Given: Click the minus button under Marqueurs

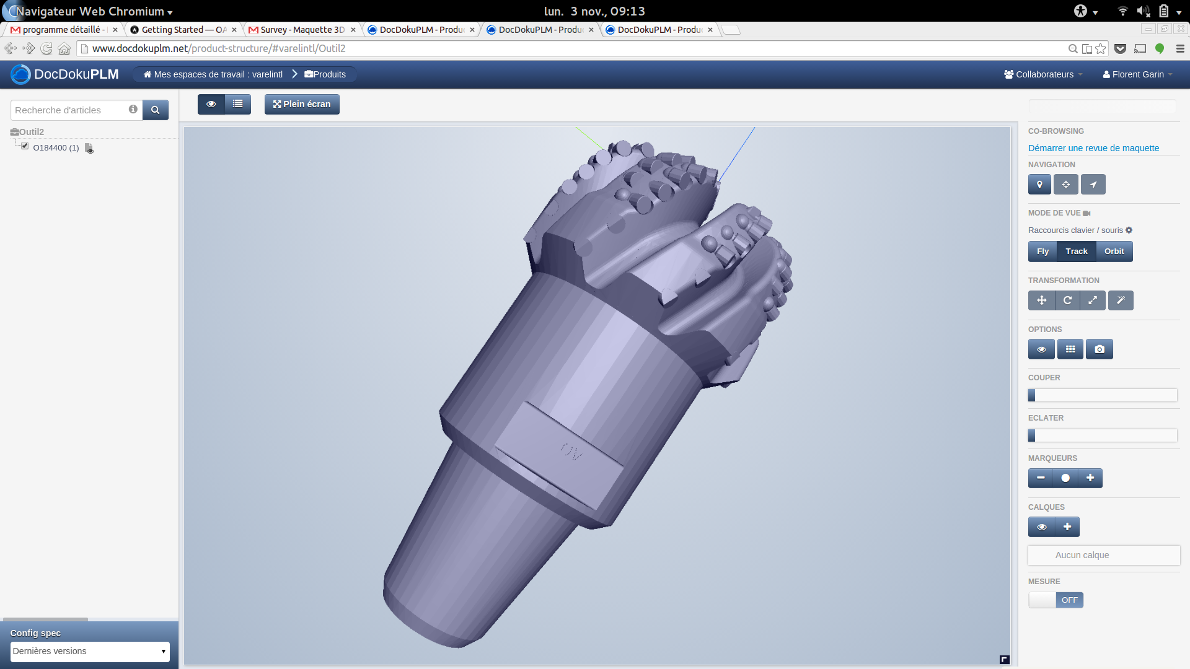Looking at the screenshot, I should point(1041,479).
